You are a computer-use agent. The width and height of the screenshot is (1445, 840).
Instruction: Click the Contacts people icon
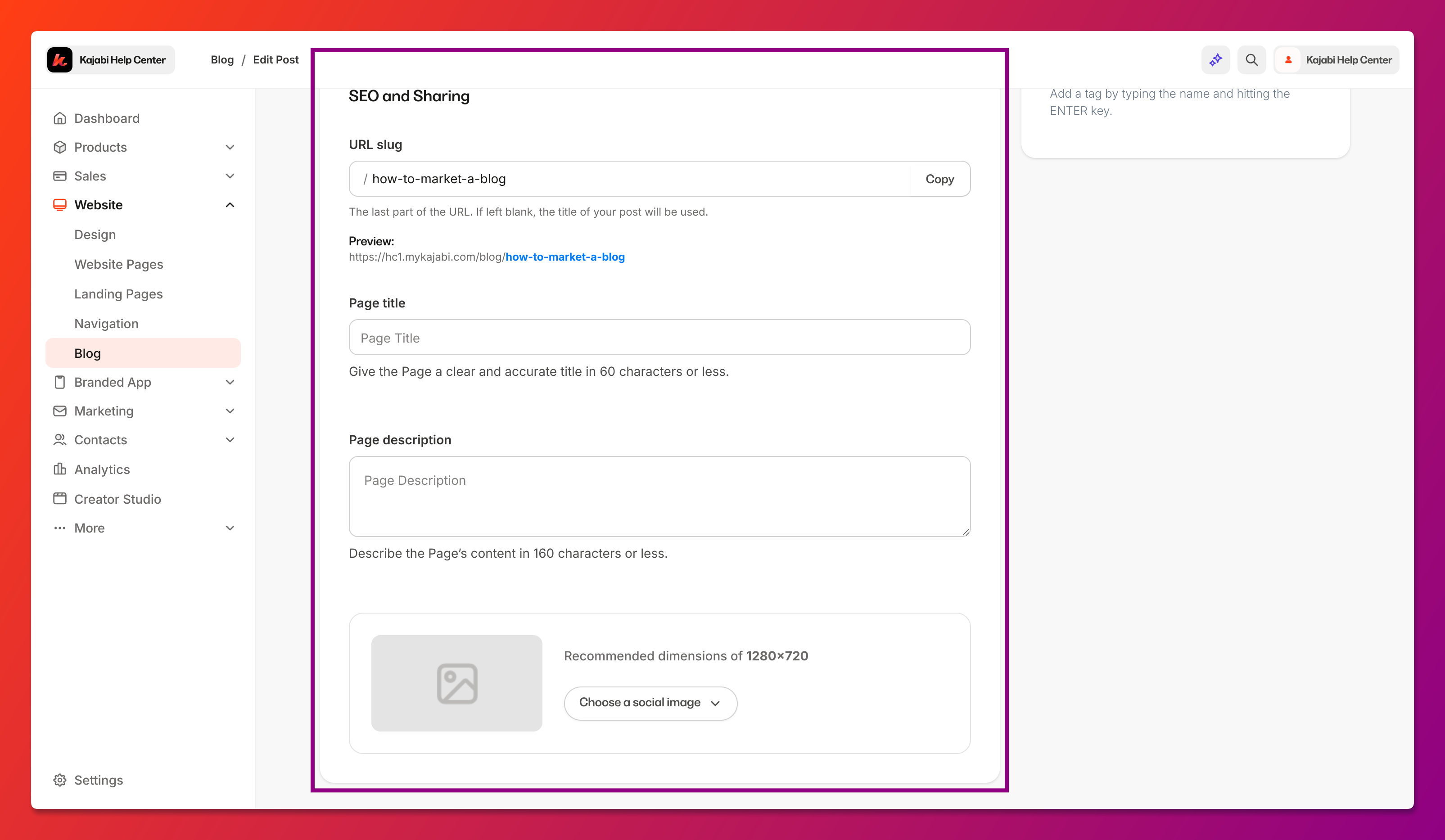coord(59,440)
